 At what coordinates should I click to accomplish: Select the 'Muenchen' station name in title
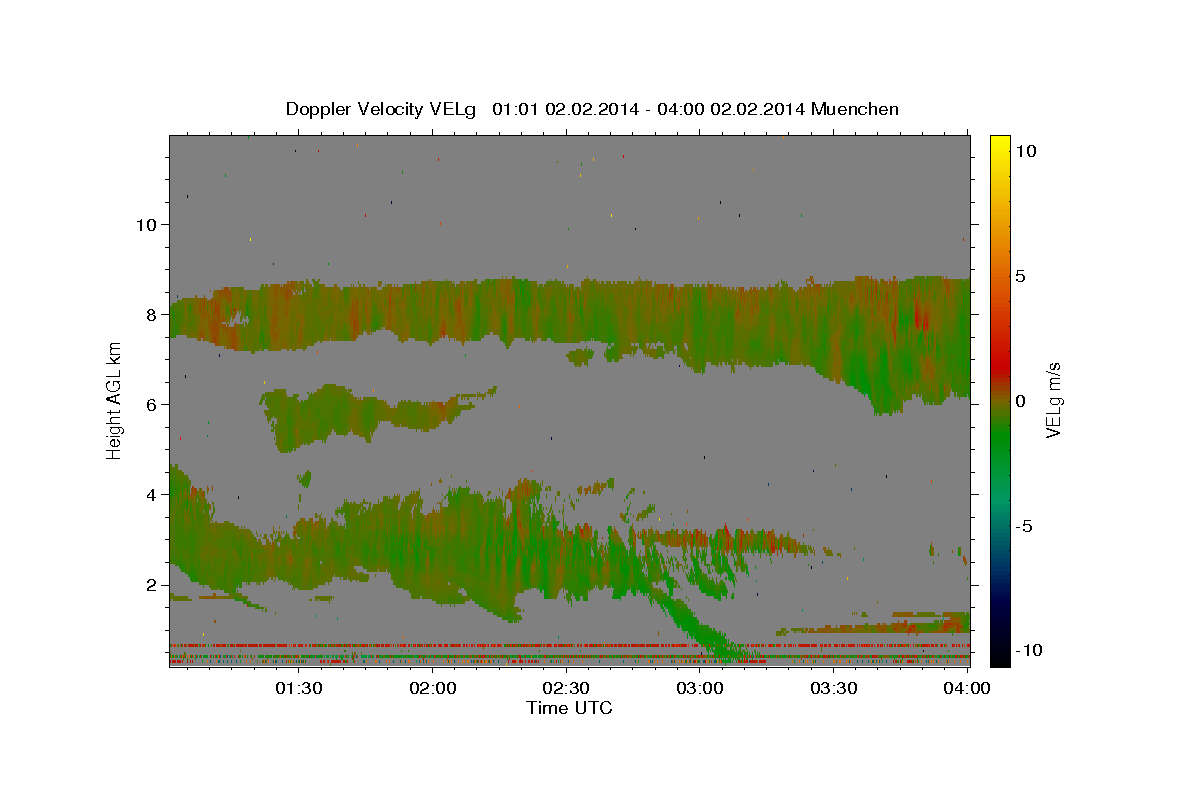pyautogui.click(x=855, y=109)
